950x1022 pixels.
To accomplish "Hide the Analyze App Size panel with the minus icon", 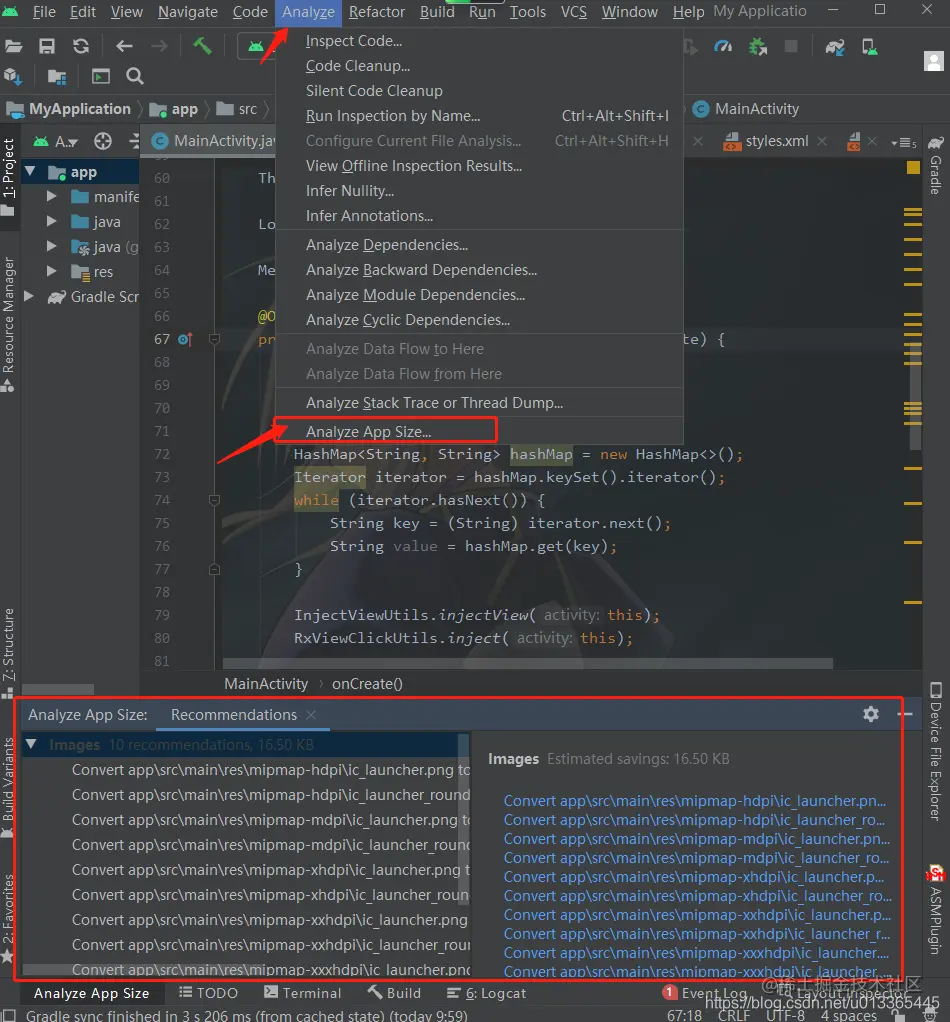I will (x=905, y=714).
